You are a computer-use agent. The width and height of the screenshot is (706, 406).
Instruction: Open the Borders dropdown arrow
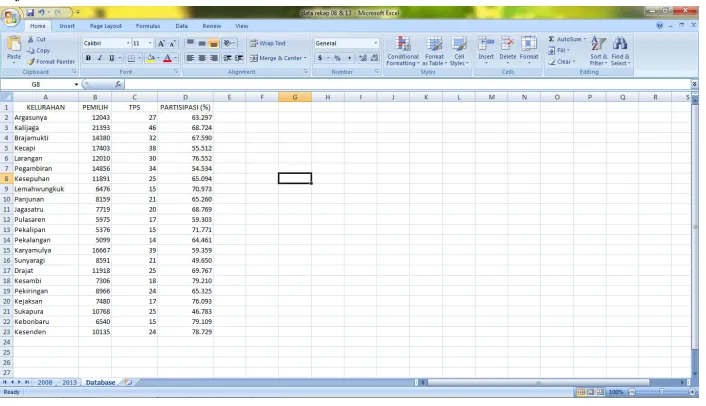139,58
